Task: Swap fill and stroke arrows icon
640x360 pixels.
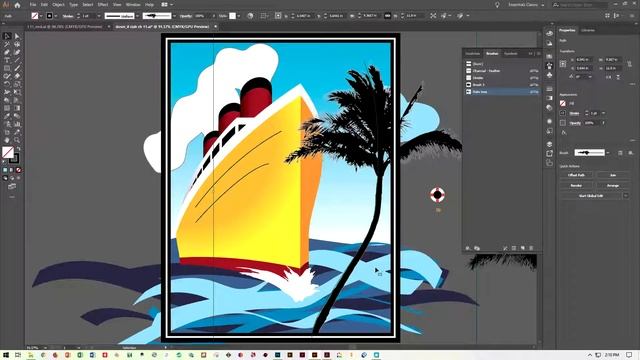Action: point(17,149)
